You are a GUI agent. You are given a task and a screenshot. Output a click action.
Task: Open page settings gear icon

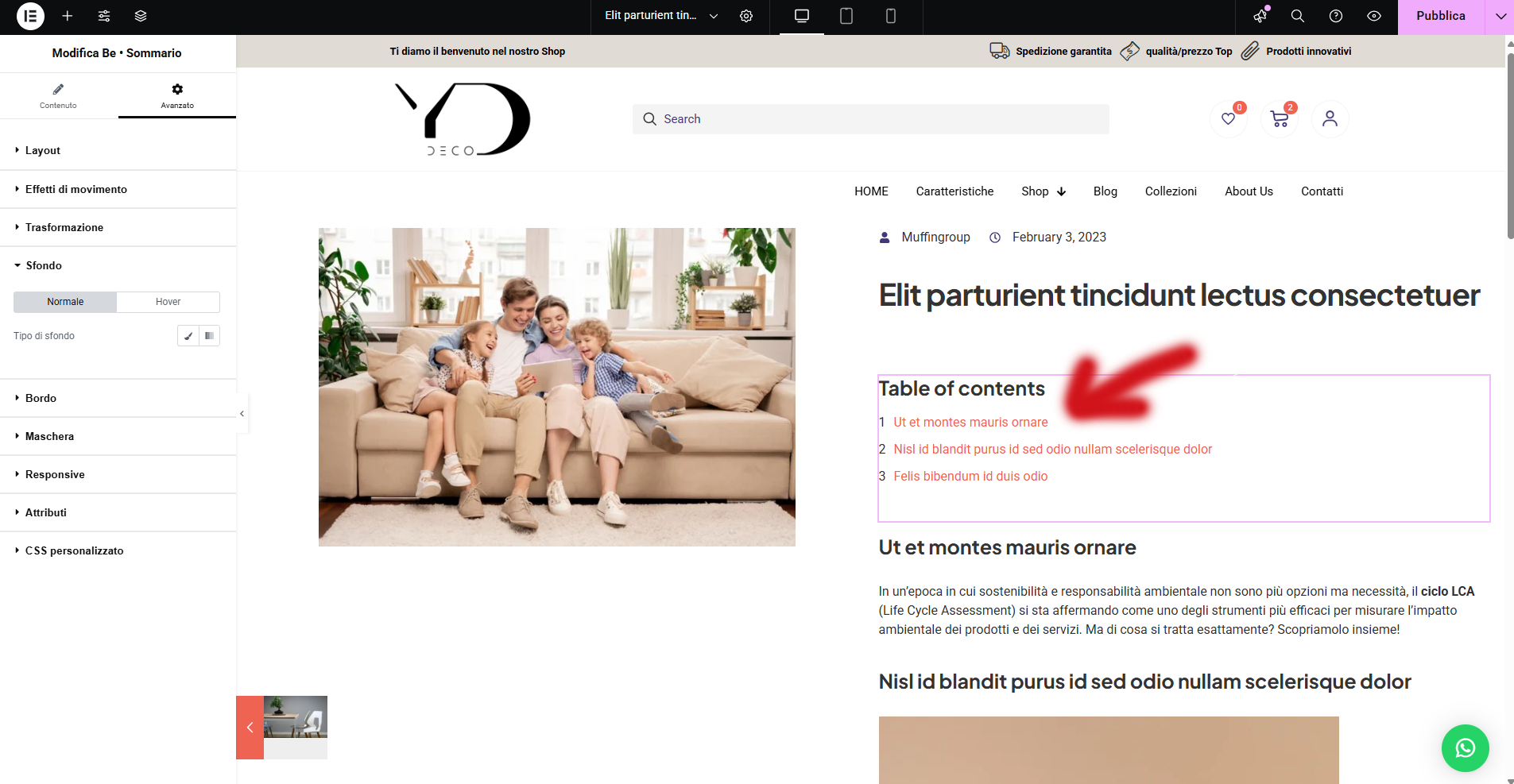(x=746, y=16)
